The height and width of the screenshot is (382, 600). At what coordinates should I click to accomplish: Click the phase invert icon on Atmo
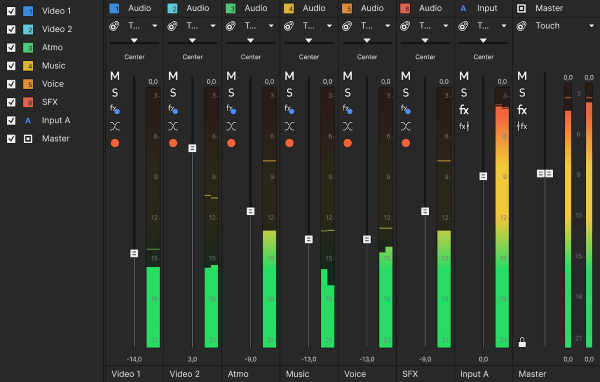231,126
